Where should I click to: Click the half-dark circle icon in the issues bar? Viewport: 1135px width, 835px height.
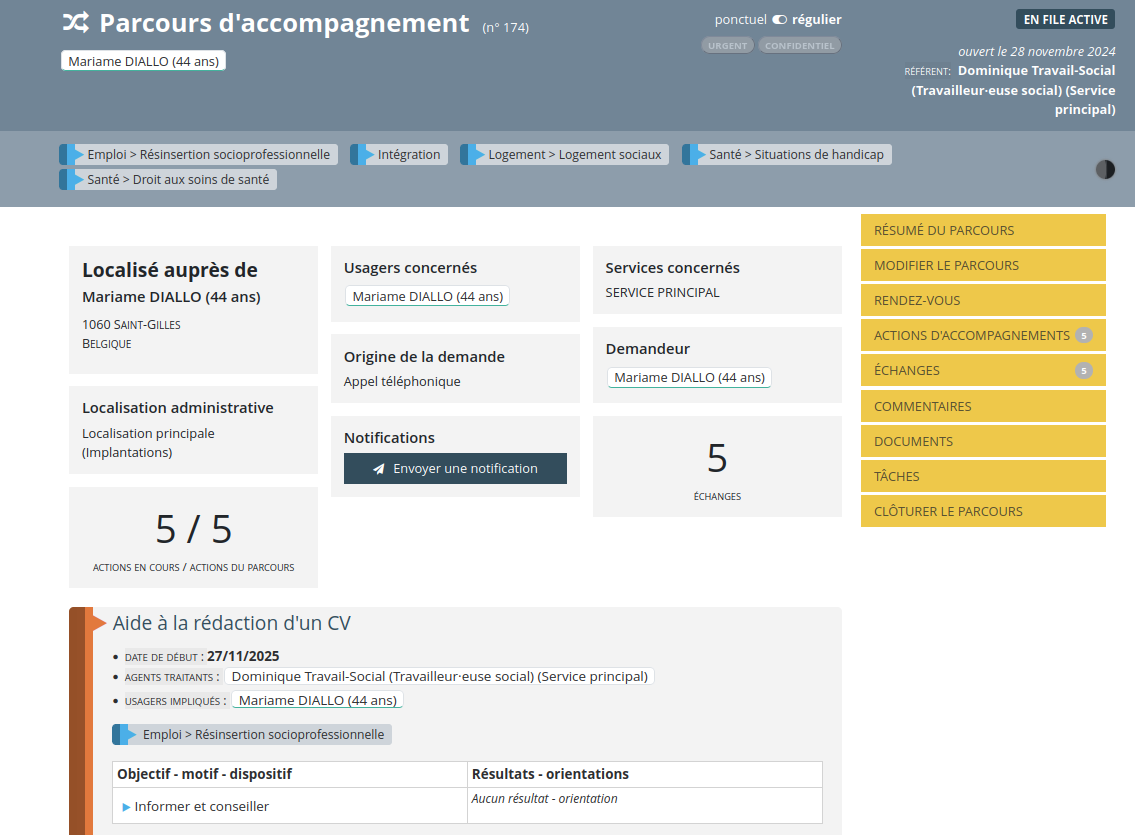point(1105,169)
